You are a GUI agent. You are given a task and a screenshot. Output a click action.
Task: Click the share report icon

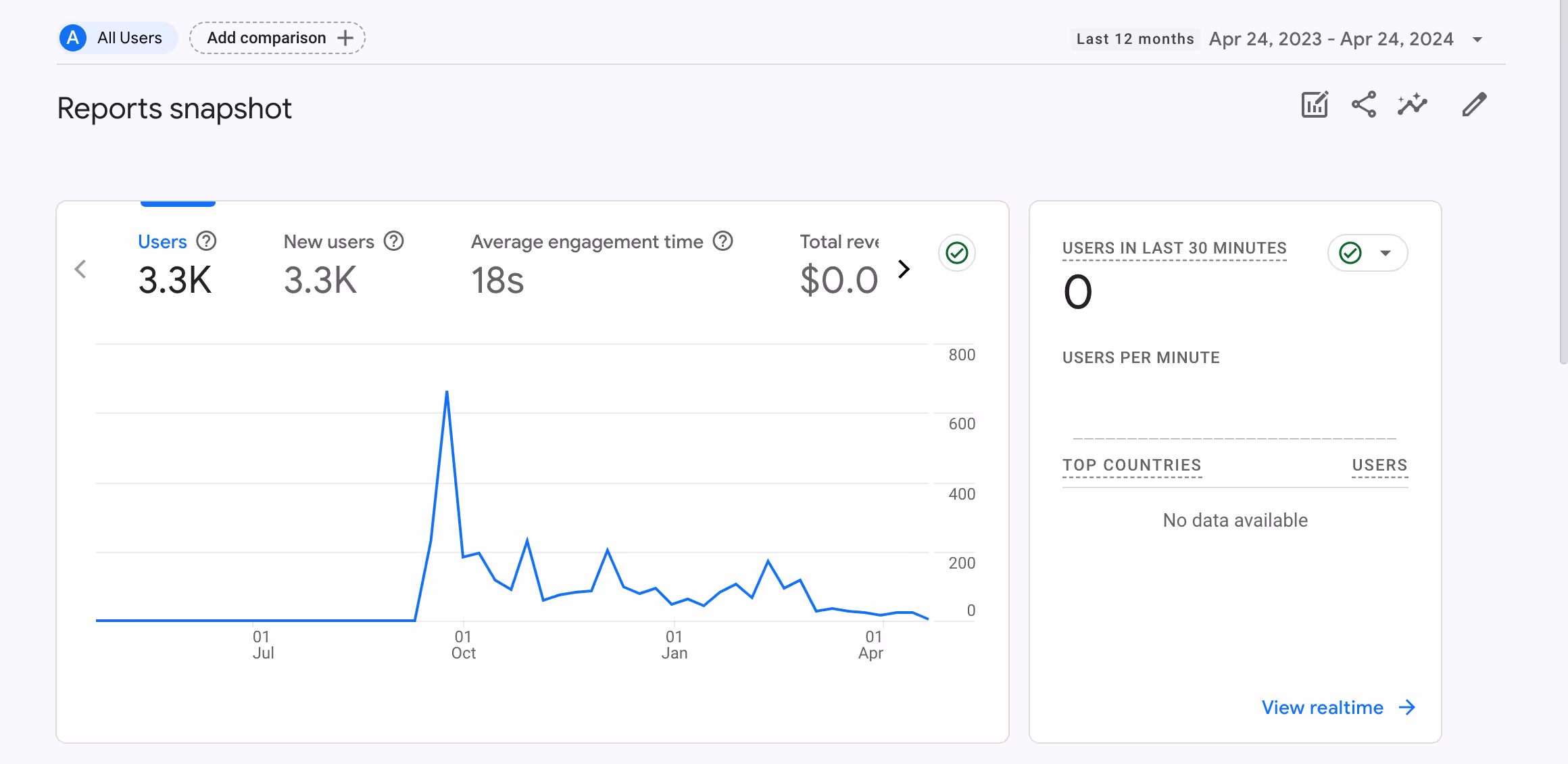[x=1364, y=105]
